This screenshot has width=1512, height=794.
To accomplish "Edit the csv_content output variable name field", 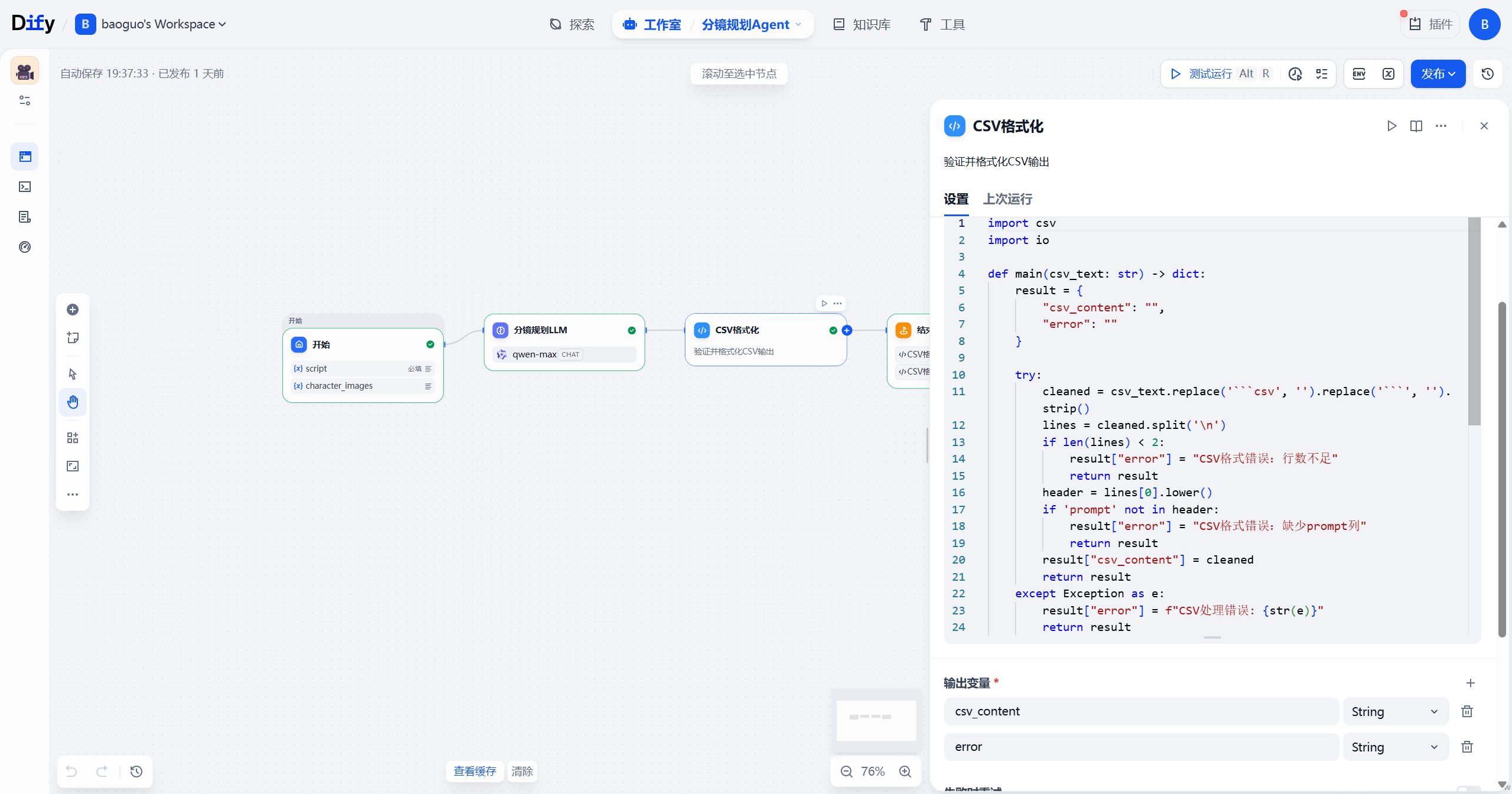I will click(x=1141, y=711).
